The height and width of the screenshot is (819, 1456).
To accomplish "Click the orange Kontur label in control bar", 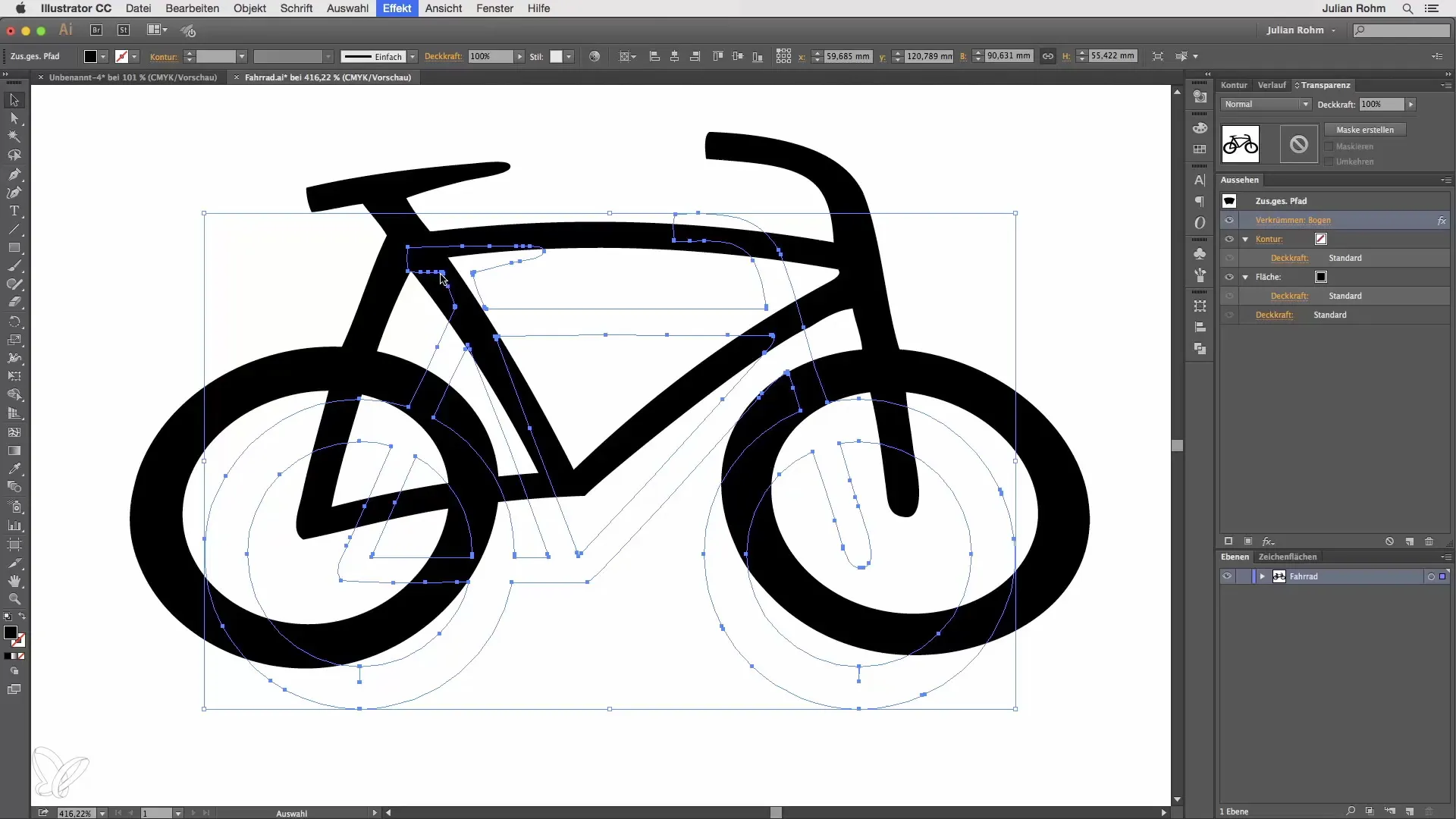I will click(x=164, y=57).
